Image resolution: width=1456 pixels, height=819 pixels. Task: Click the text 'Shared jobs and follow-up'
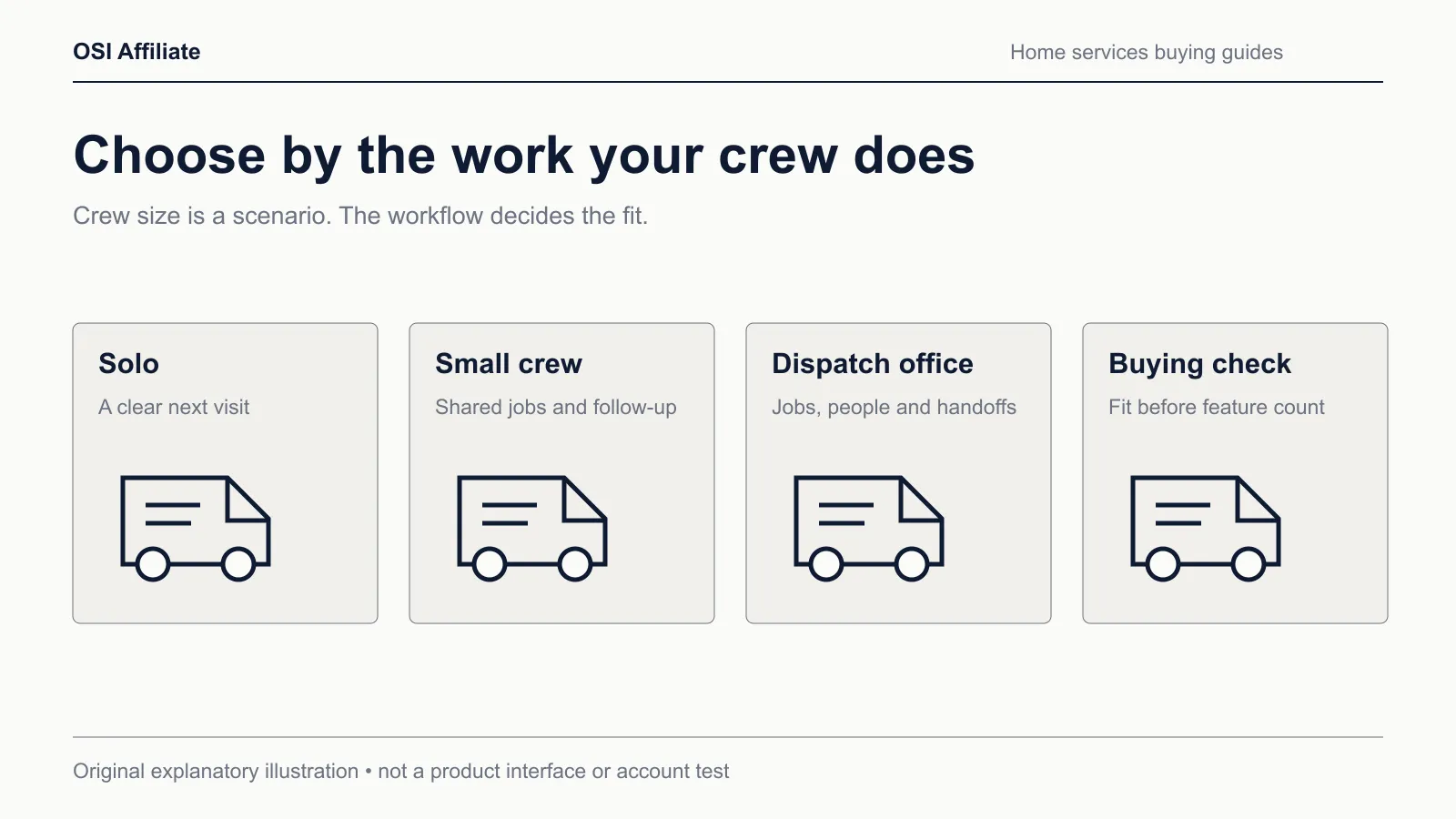[x=556, y=408]
